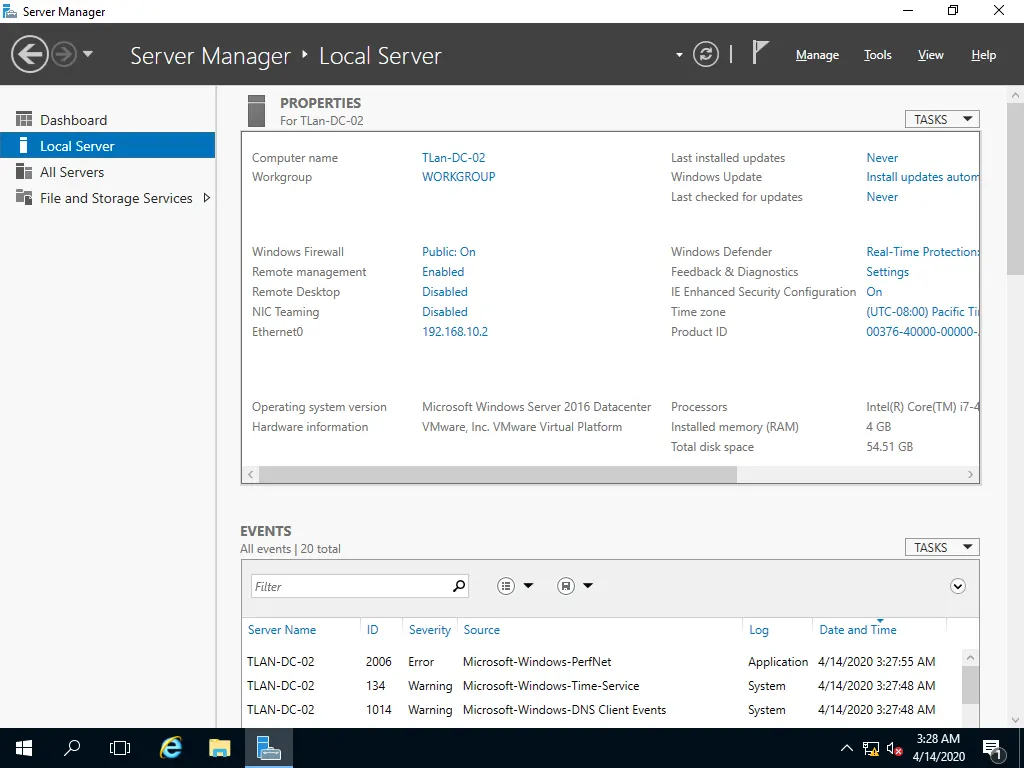Click properties horizontal scrollbar thumb

coord(498,474)
